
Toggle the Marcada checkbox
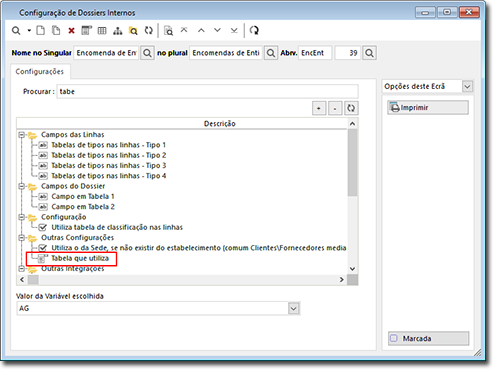point(394,338)
